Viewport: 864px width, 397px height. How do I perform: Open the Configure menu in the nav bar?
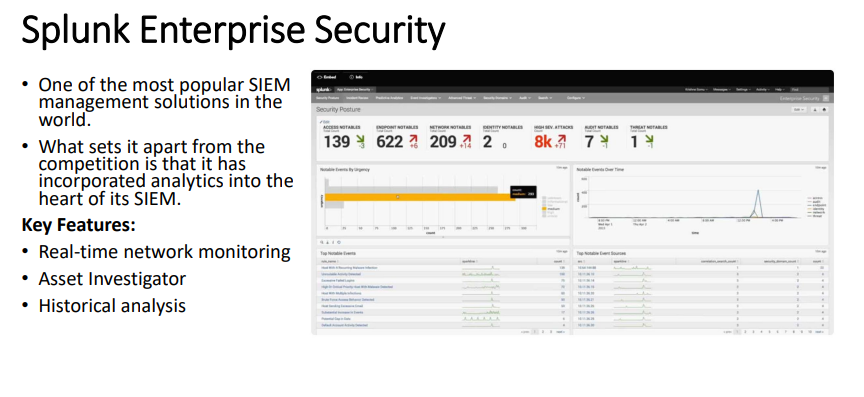pyautogui.click(x=576, y=98)
